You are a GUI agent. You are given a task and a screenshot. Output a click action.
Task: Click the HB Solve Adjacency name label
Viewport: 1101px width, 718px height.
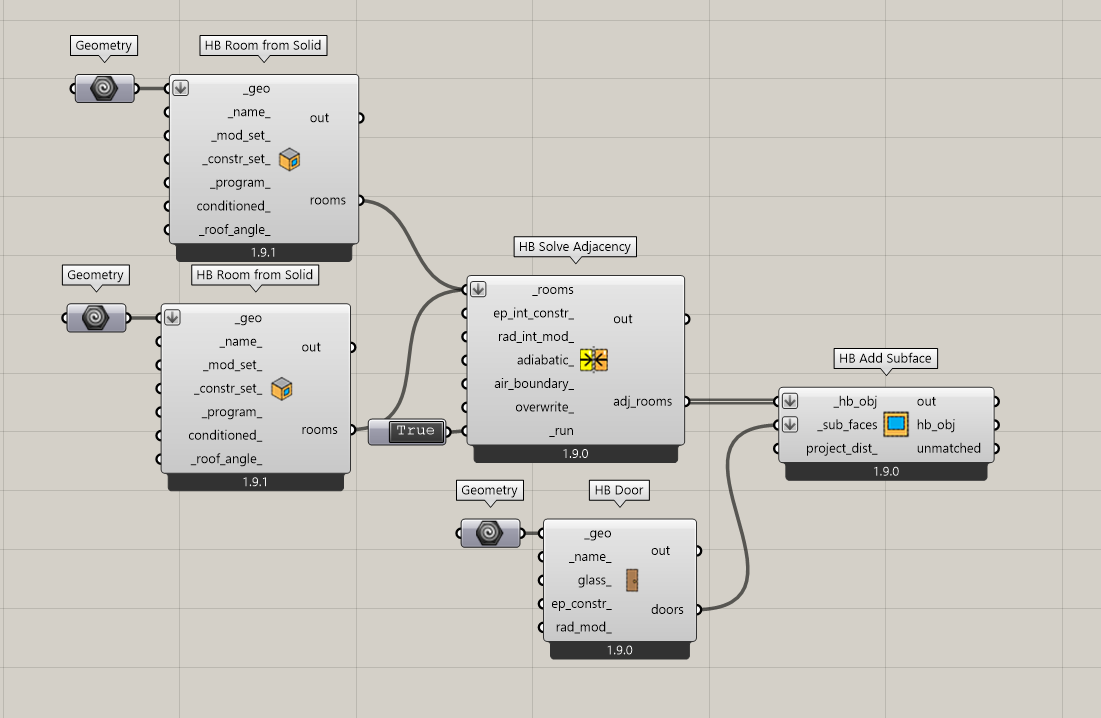click(575, 247)
